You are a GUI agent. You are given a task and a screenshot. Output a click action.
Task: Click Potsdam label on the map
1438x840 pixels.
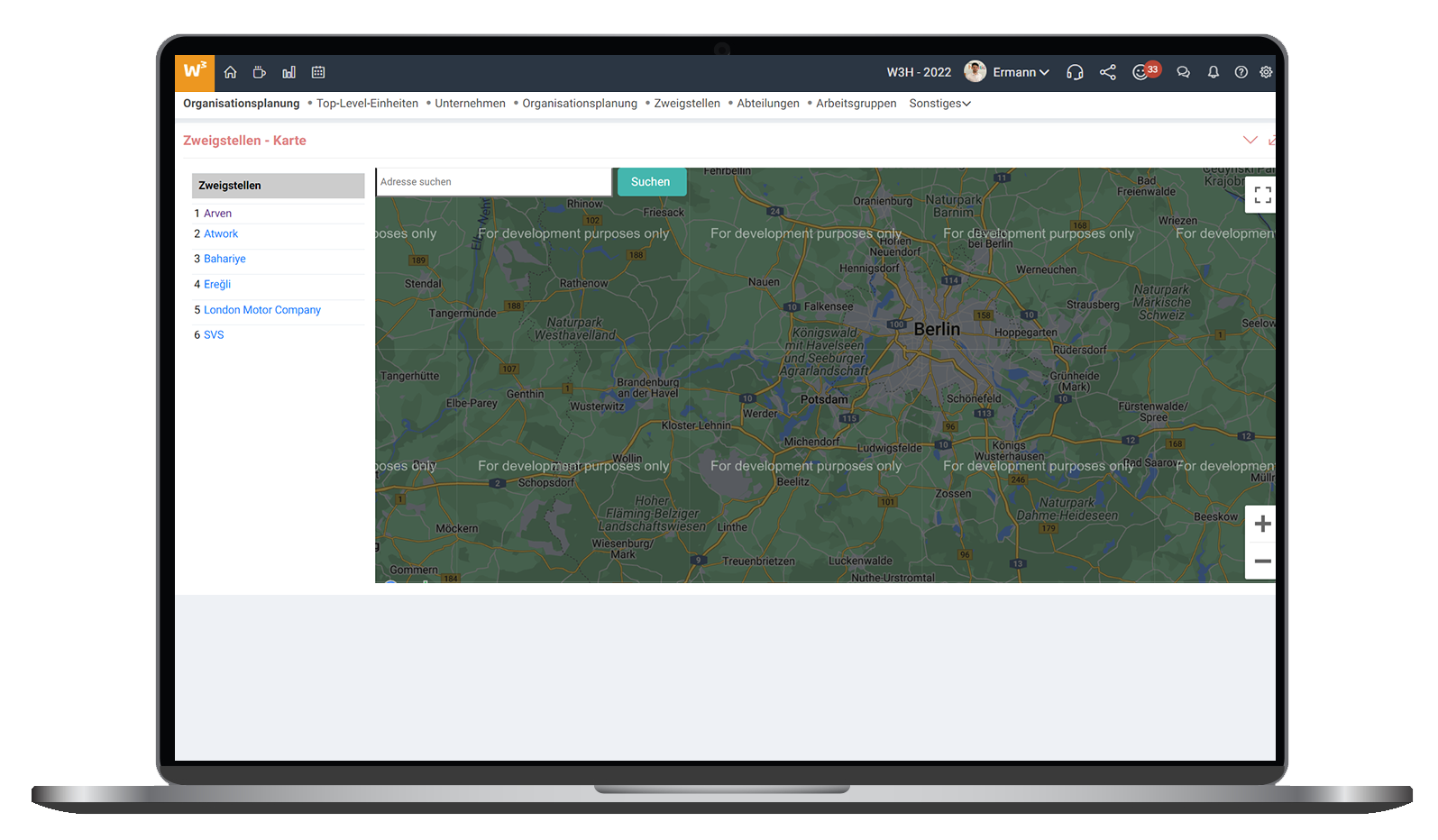pyautogui.click(x=824, y=399)
